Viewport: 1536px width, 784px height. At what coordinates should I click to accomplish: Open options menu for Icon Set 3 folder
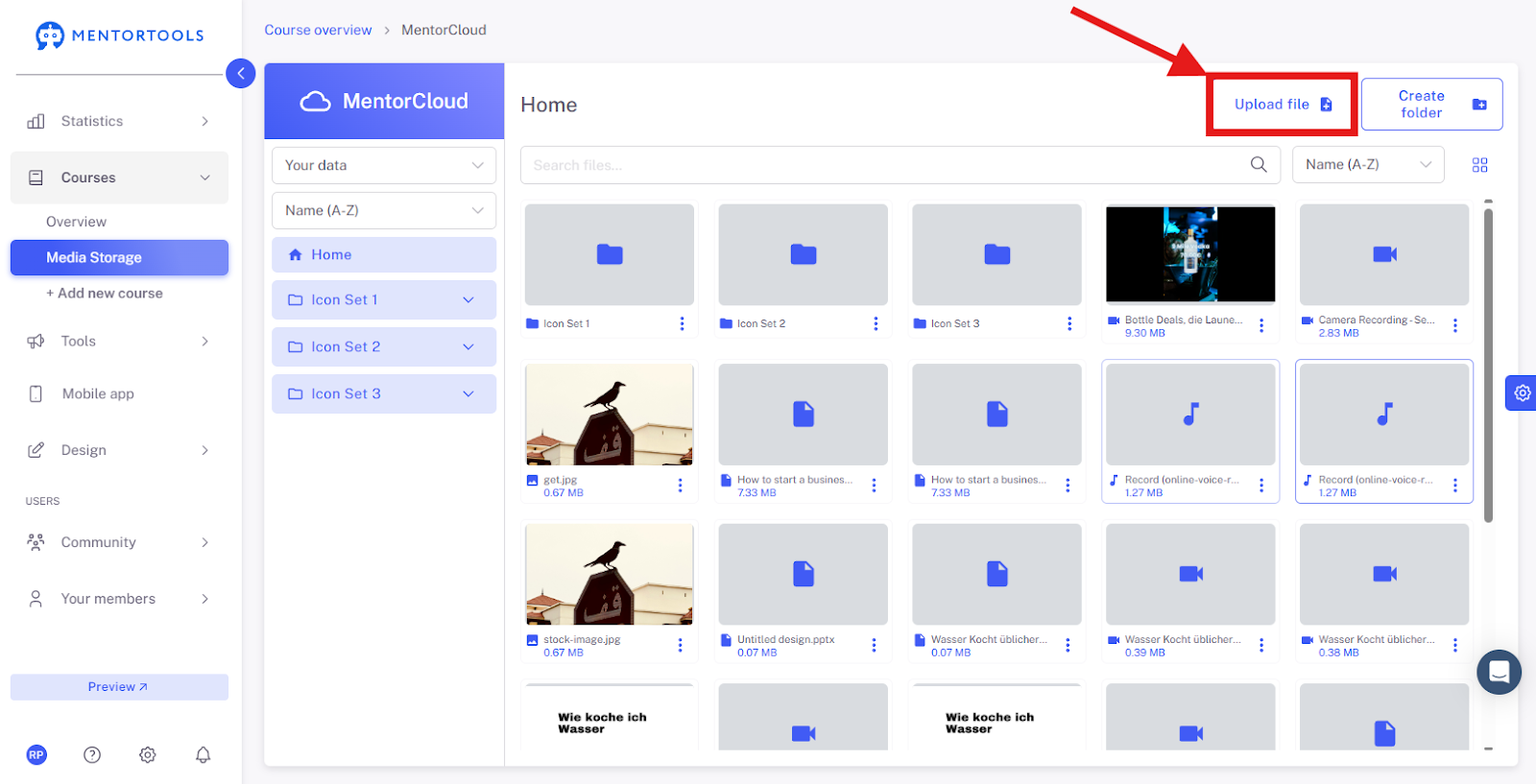(1069, 324)
